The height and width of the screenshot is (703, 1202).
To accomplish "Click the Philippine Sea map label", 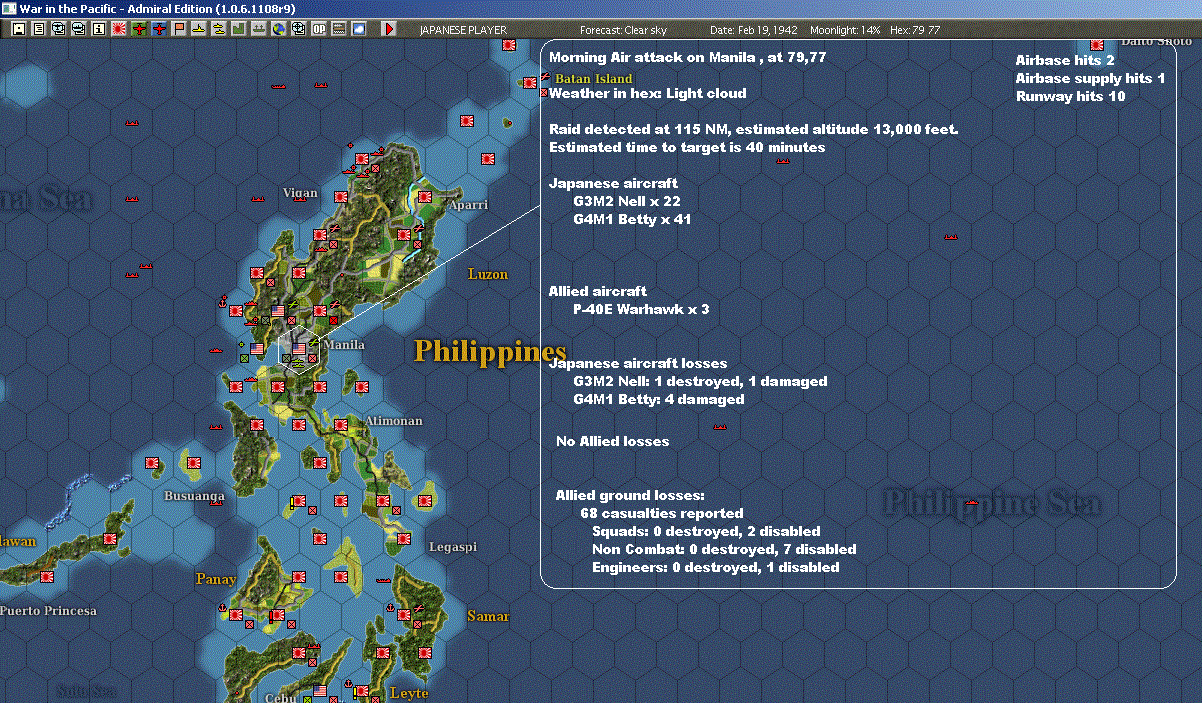I will (992, 503).
